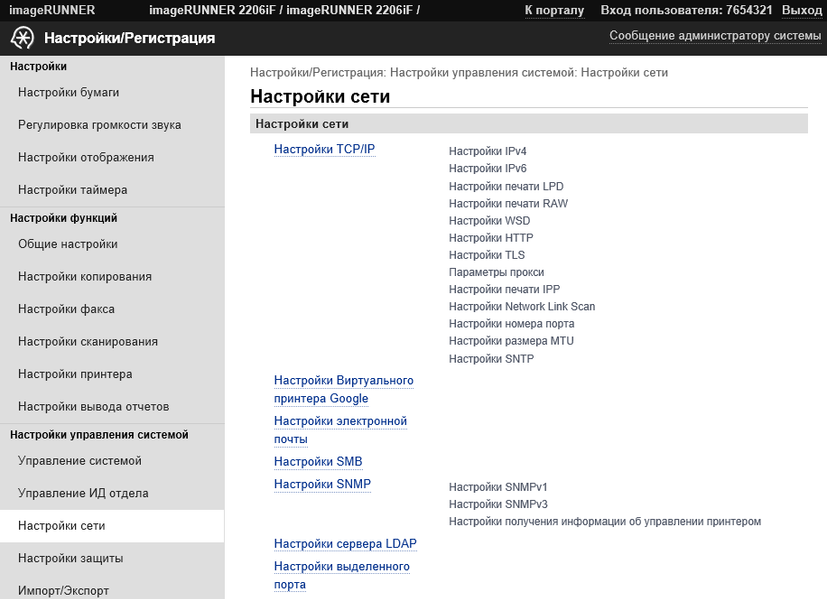Select Настройки сканирования in sidebar
Viewport: 827px width, 599px height.
(x=88, y=342)
